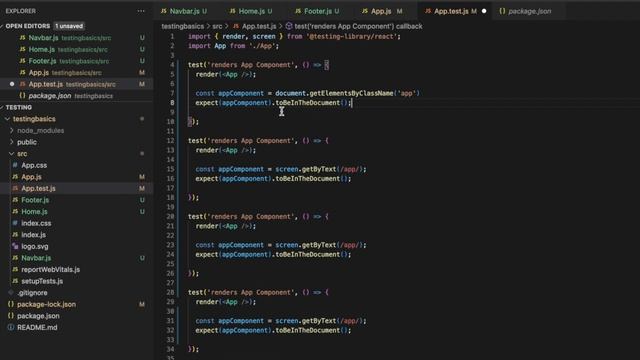Switch to the App.js editor tab
Screen dimensions: 640x360
pos(382,11)
